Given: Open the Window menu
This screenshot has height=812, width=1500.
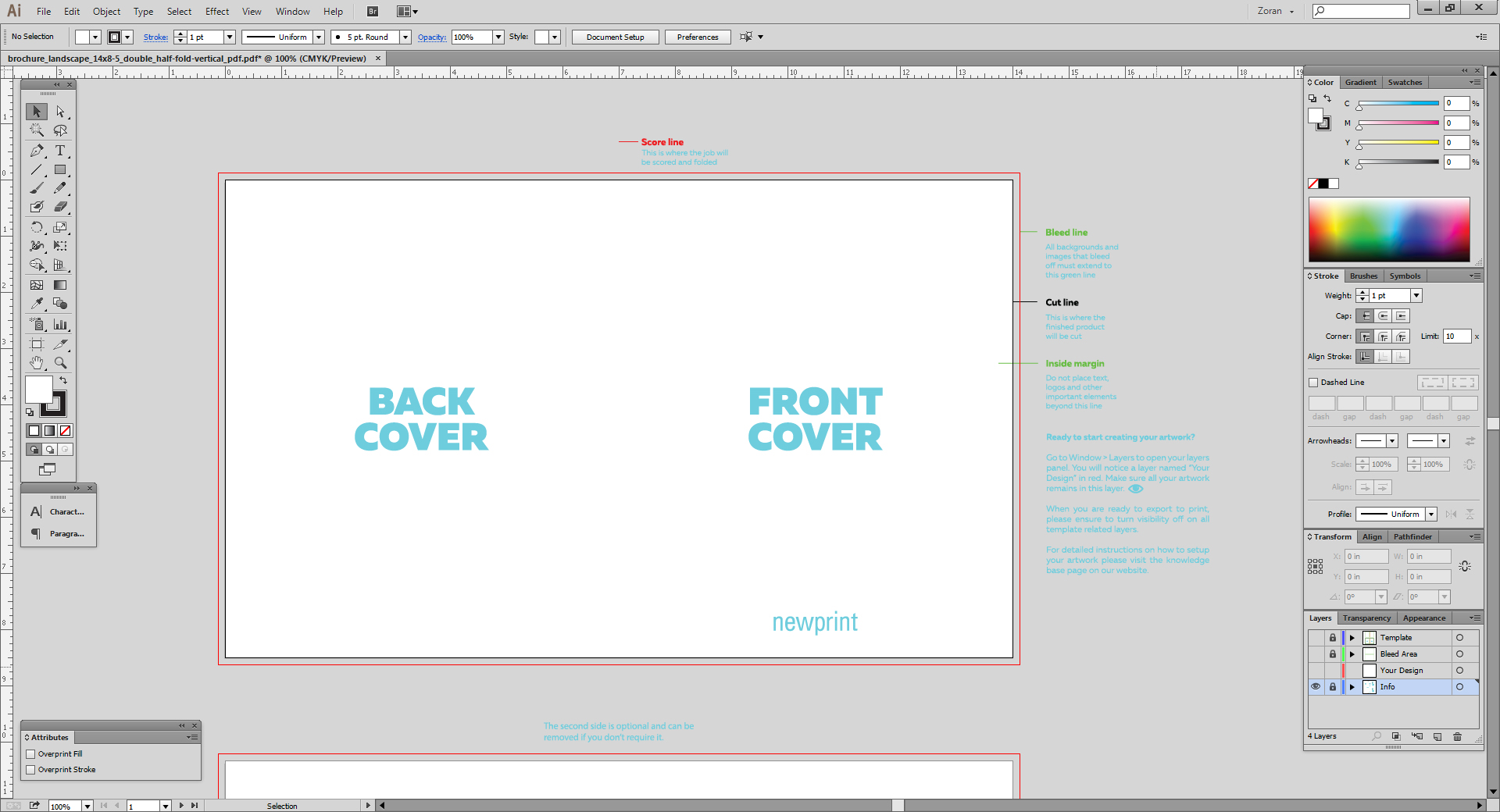Looking at the screenshot, I should coord(293,11).
